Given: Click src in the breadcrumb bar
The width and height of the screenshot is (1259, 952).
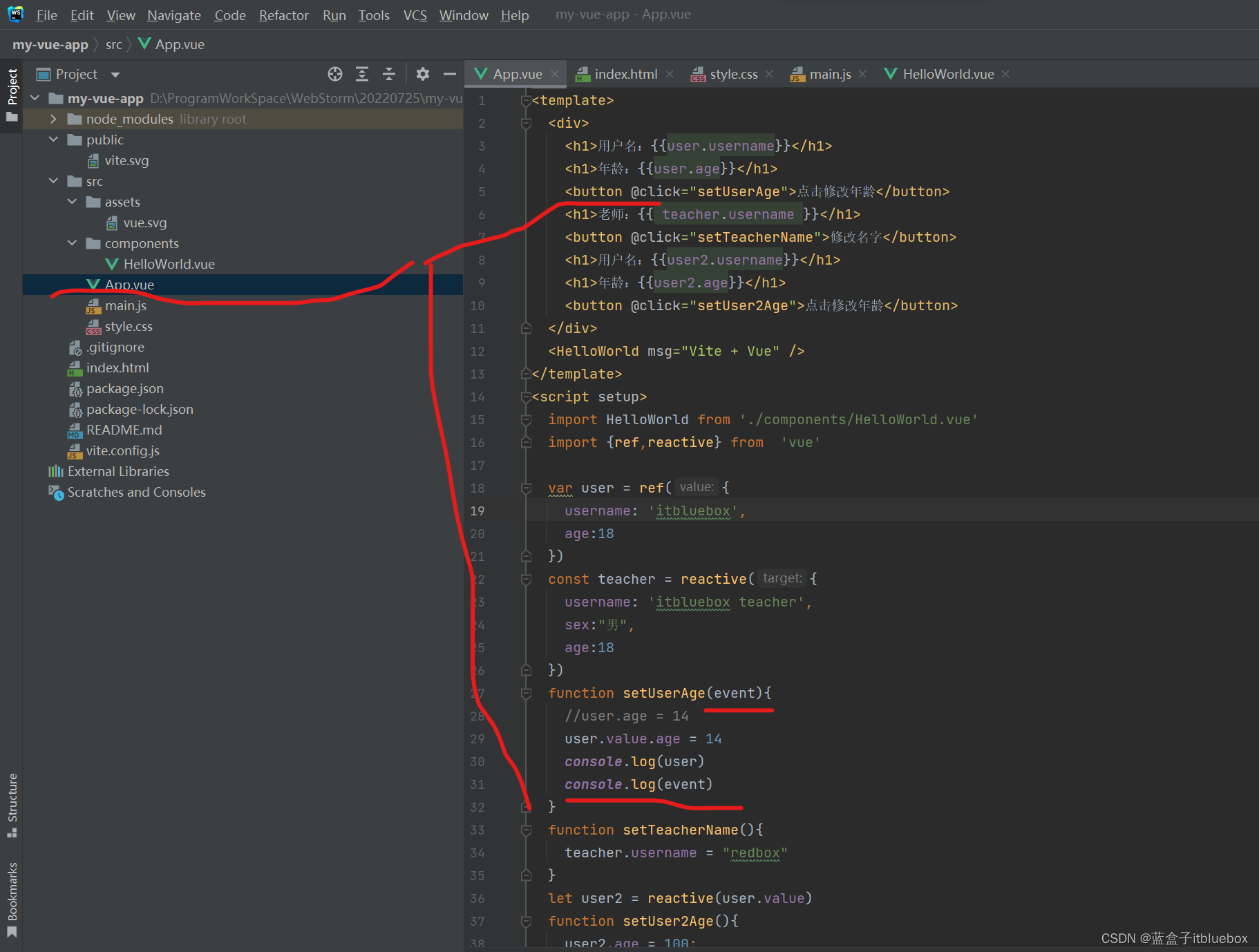Looking at the screenshot, I should (x=113, y=45).
